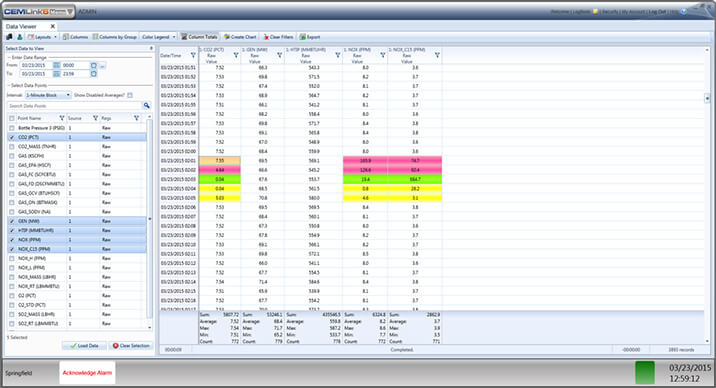Screen dimensions: 716x388
Task: Click the Springfield site label
Action: [x=19, y=373]
